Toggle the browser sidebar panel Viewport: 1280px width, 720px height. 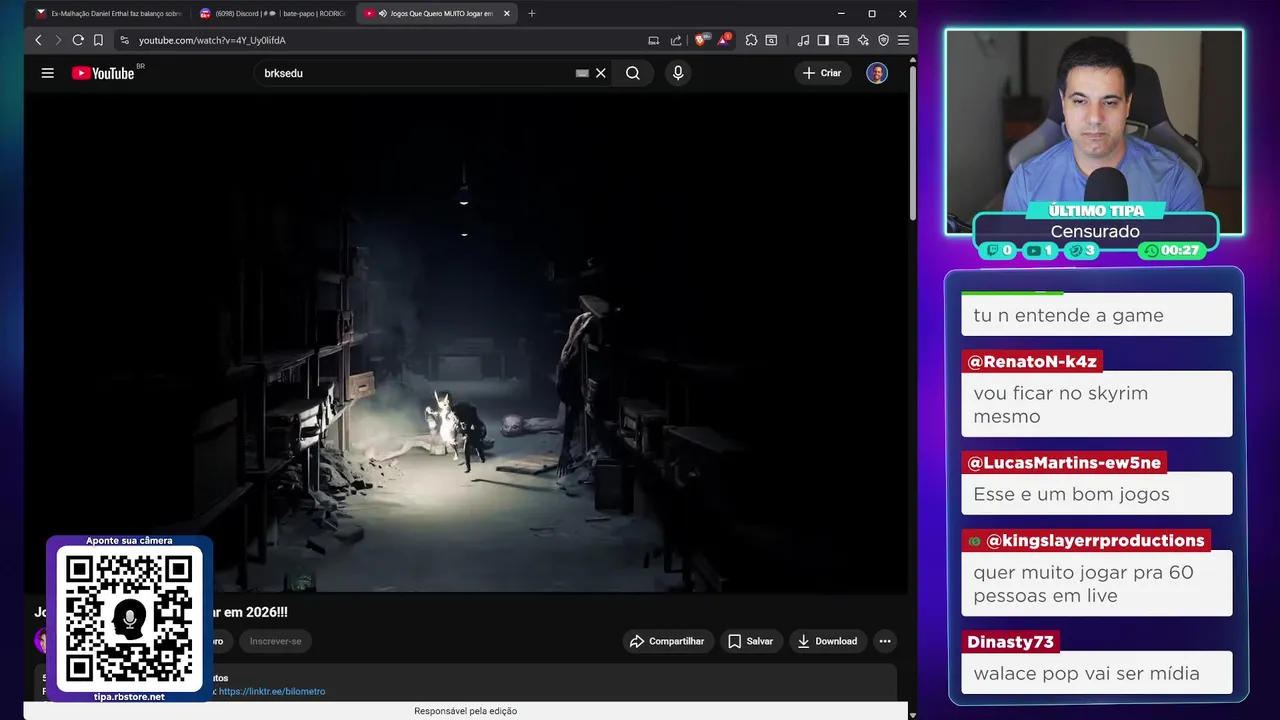coord(823,40)
